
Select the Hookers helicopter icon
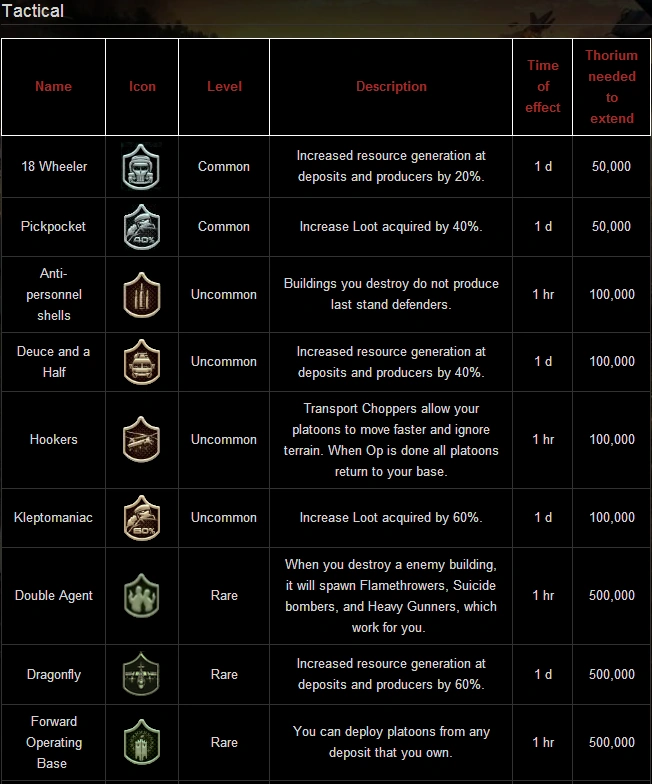[x=141, y=439]
